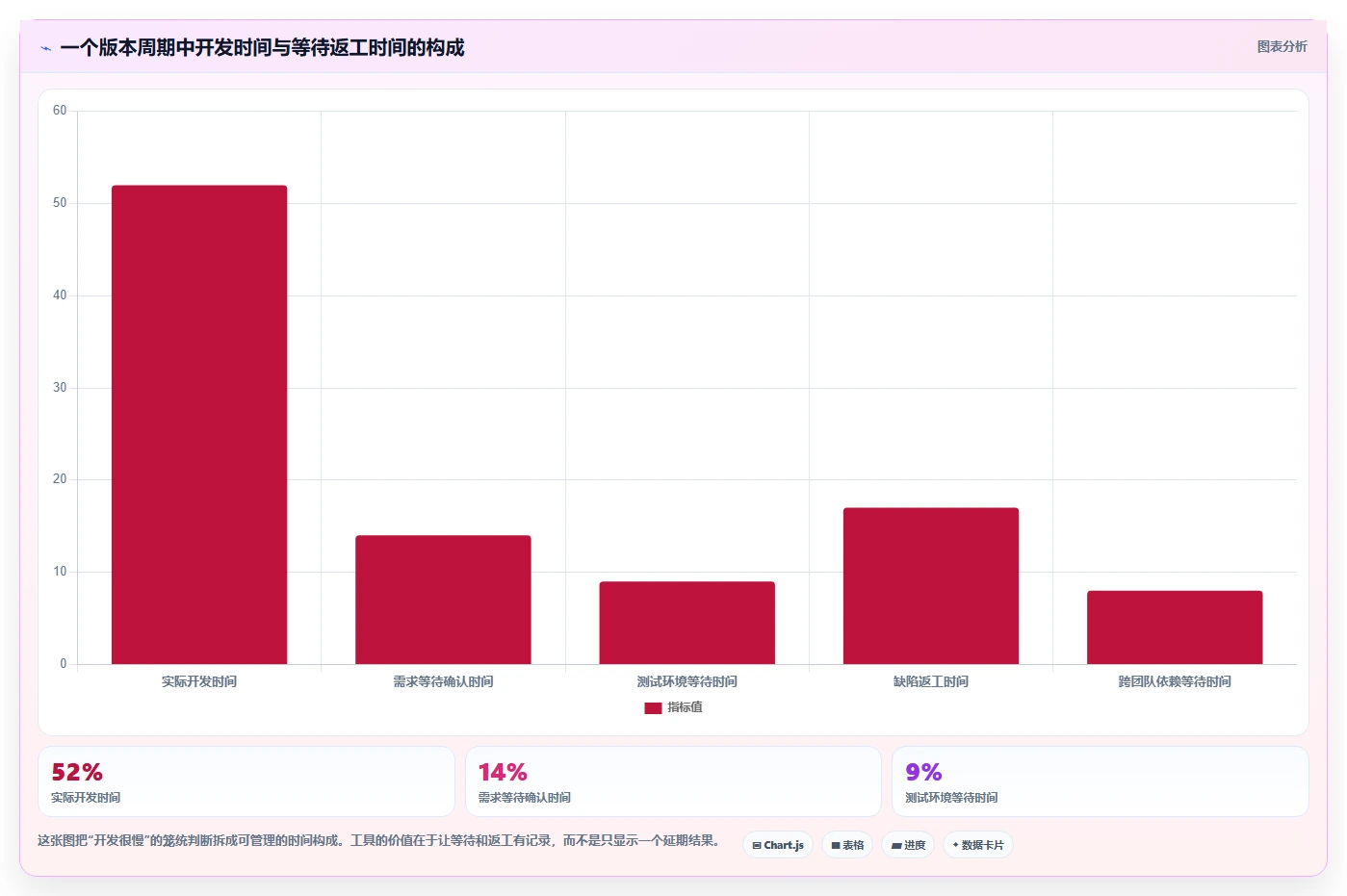The height and width of the screenshot is (896, 1347).
Task: Click the 14% stat card value
Action: [x=503, y=773]
